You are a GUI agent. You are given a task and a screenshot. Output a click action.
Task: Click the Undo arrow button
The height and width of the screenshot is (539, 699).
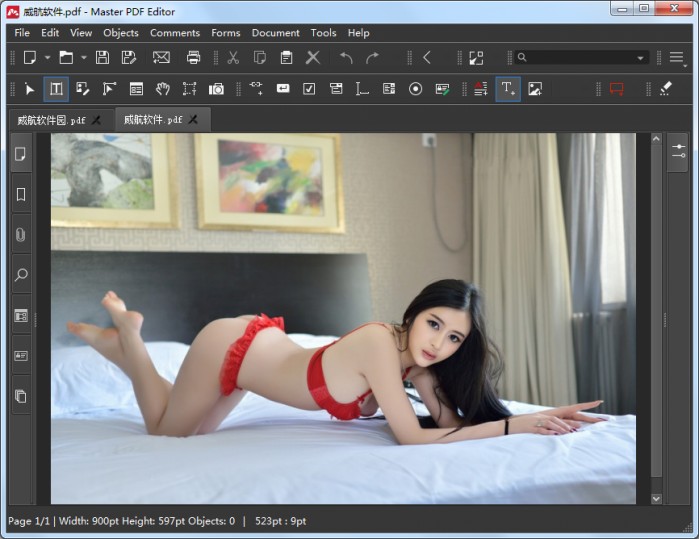click(346, 58)
